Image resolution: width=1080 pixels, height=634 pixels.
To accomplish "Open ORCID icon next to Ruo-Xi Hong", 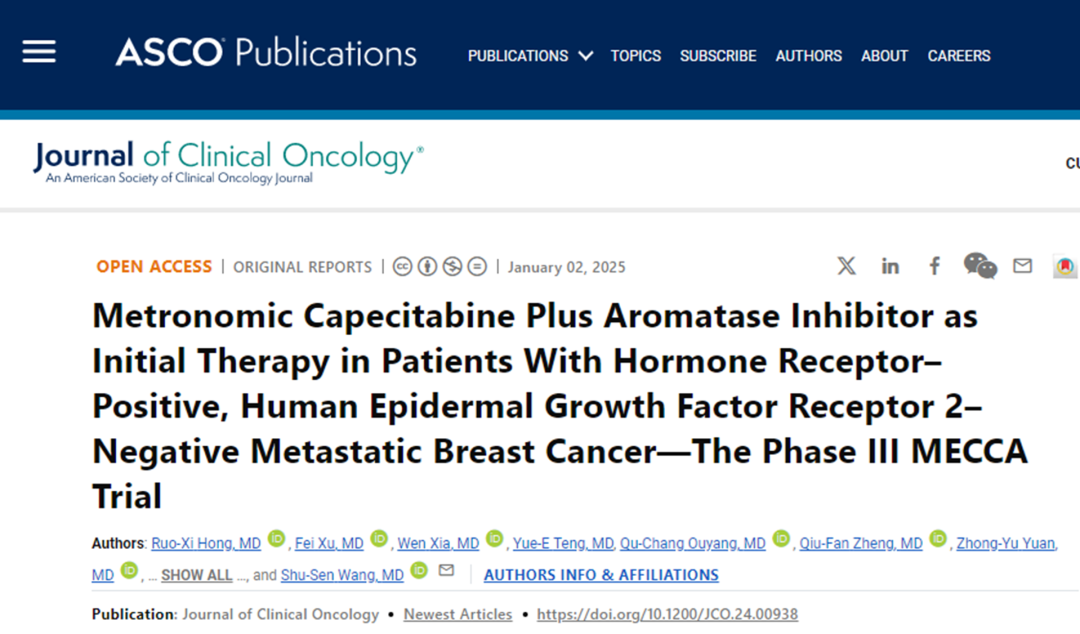I will click(x=277, y=540).
